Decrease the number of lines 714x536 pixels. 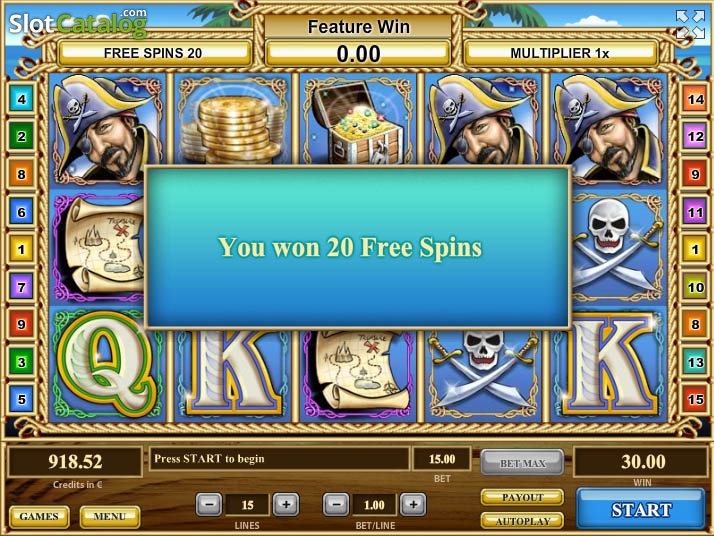(x=209, y=505)
